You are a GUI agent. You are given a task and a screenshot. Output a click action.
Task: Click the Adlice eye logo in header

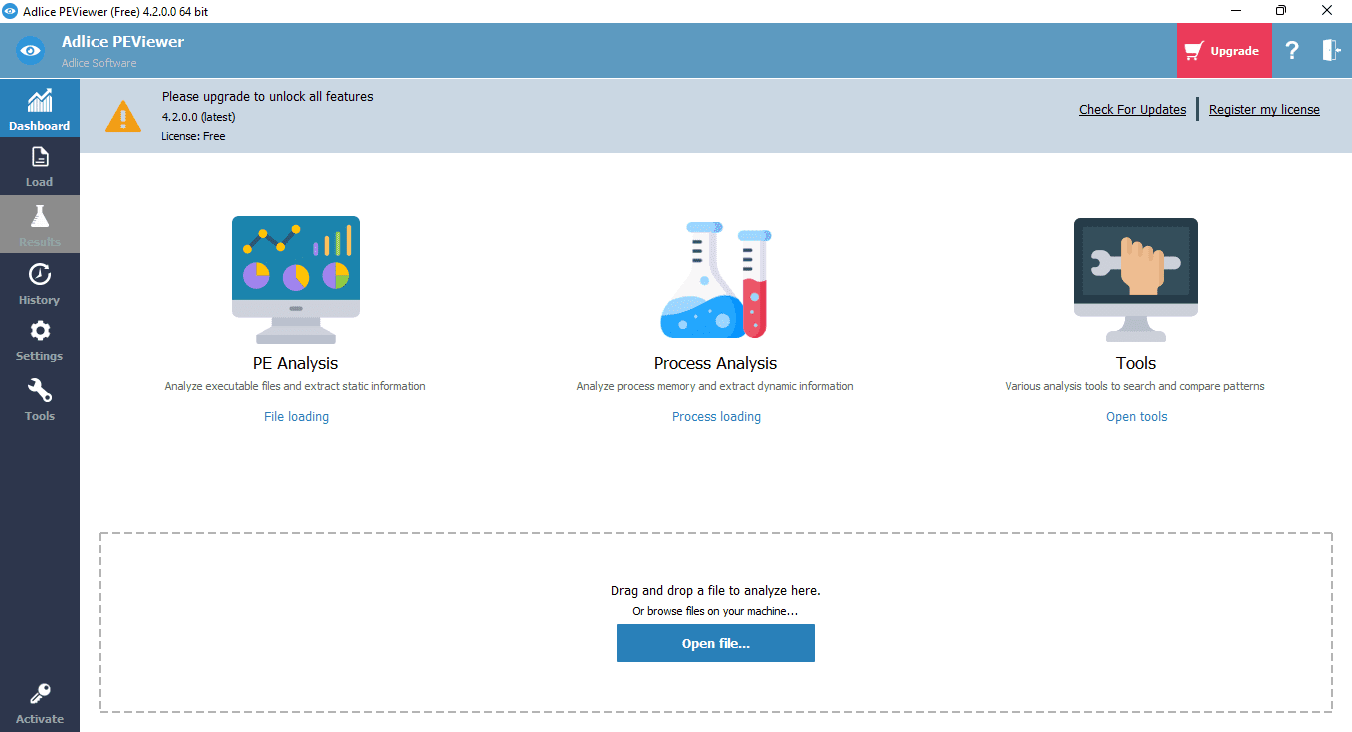pyautogui.click(x=31, y=51)
